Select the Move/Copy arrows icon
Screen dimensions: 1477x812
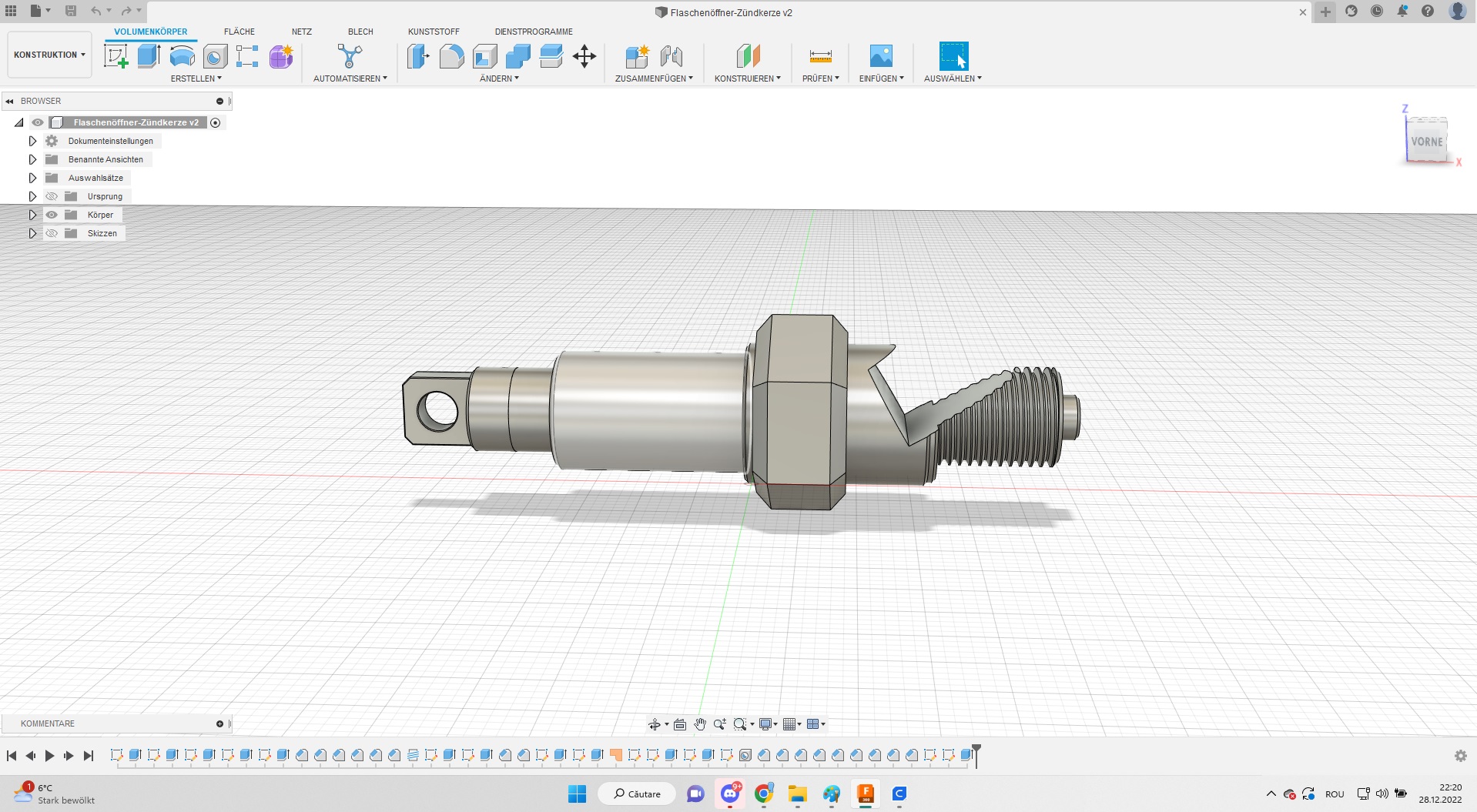584,56
